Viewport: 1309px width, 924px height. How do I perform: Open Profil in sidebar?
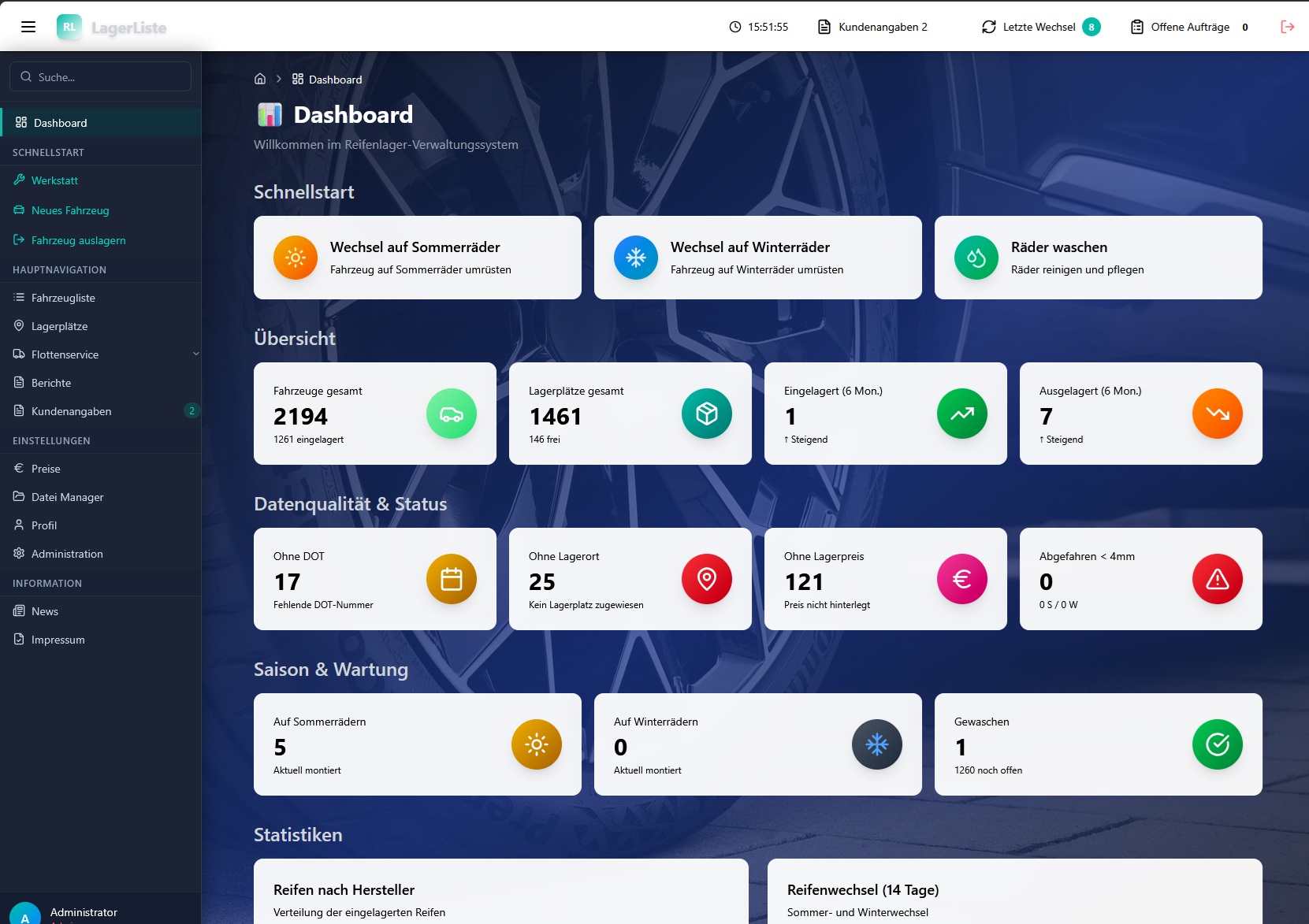point(101,525)
